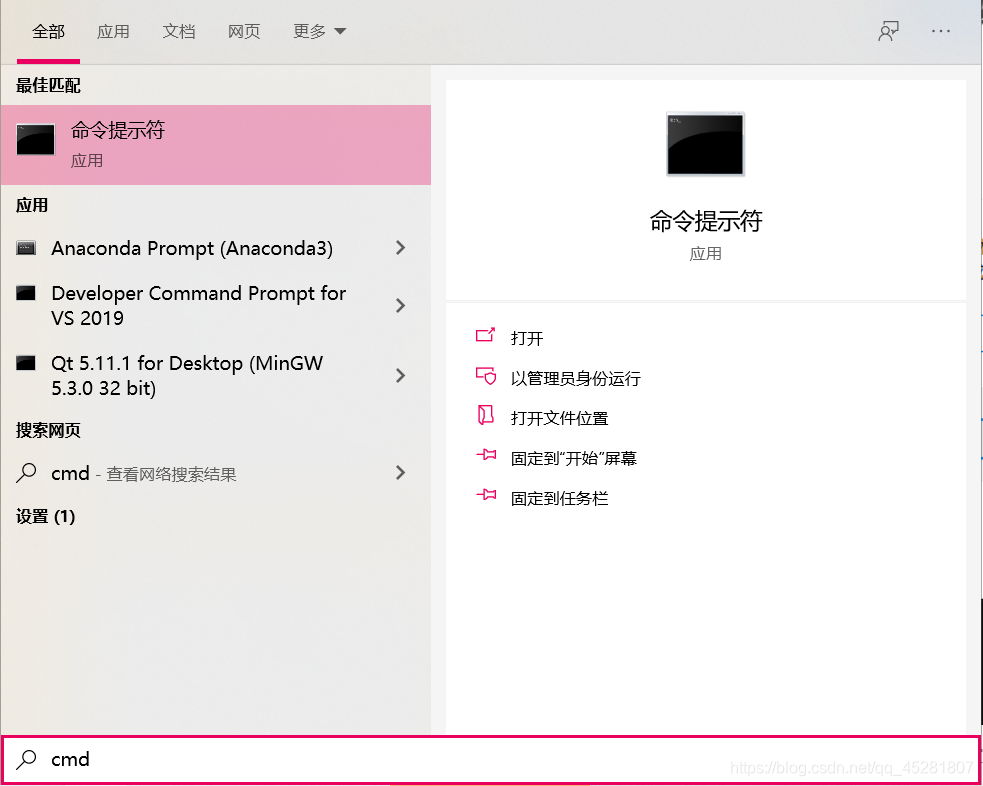
Task: Click the feedback person icon
Action: 888,31
